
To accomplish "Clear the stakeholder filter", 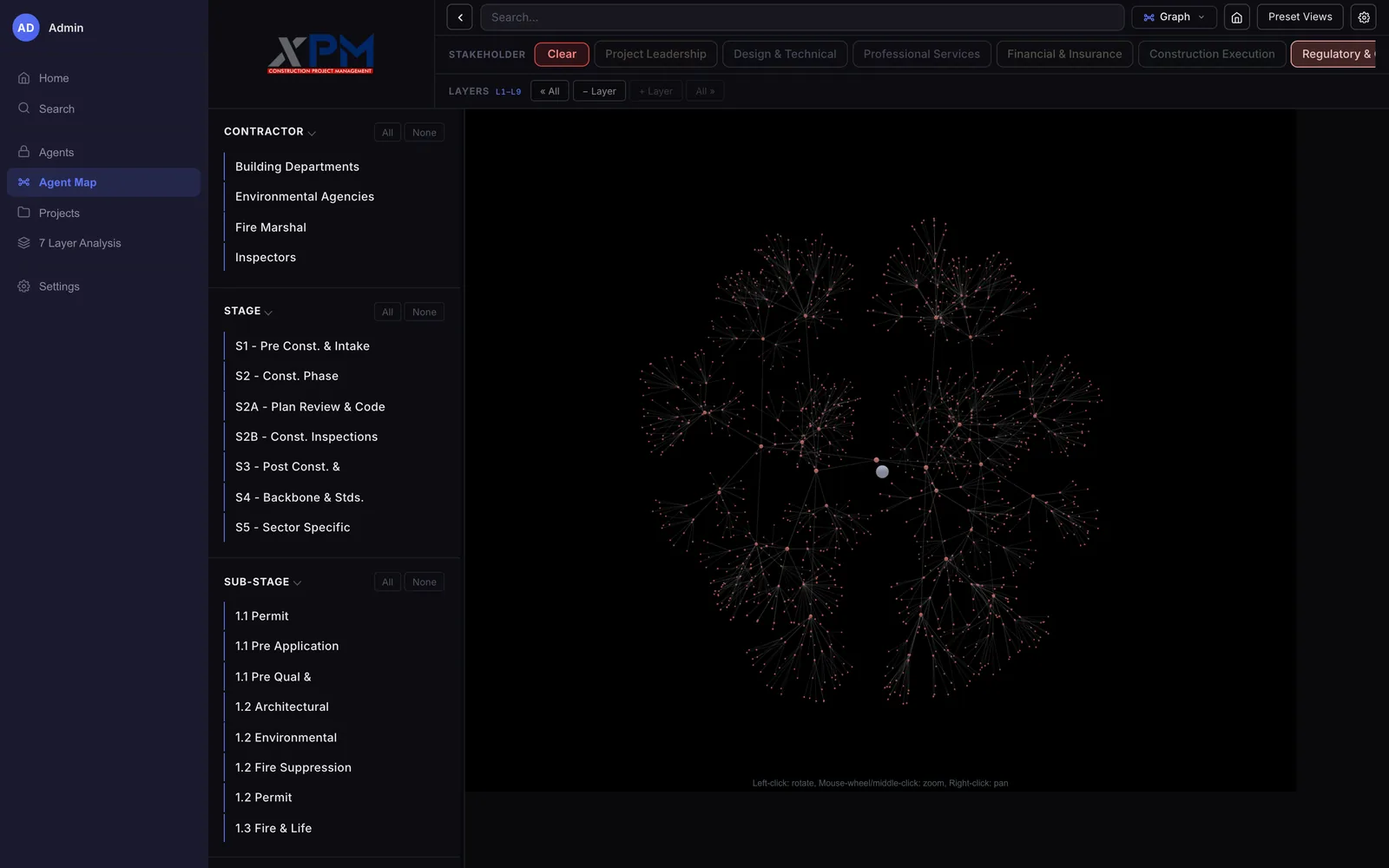I will tap(562, 54).
